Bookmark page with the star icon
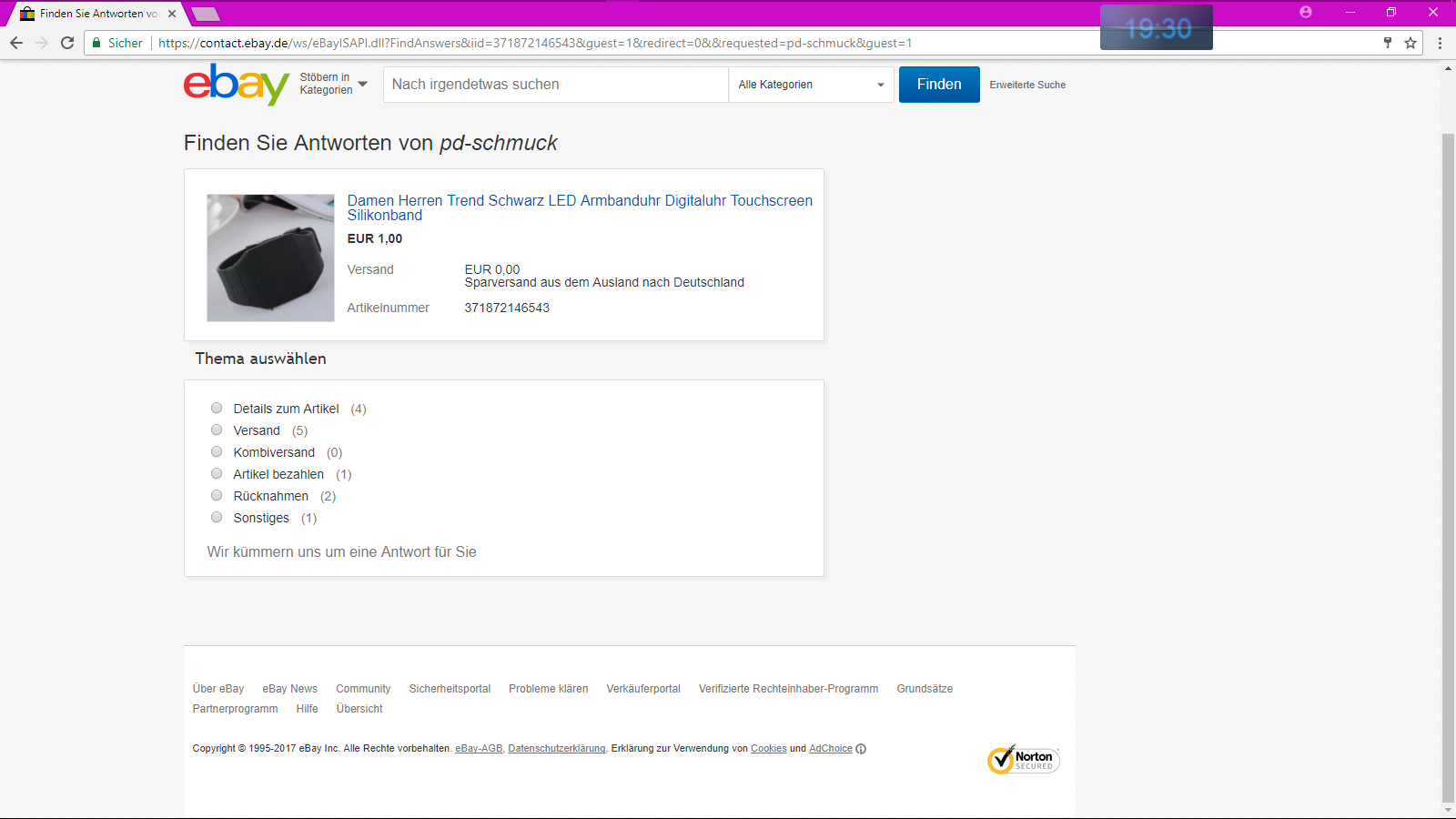The height and width of the screenshot is (819, 1456). tap(1410, 43)
